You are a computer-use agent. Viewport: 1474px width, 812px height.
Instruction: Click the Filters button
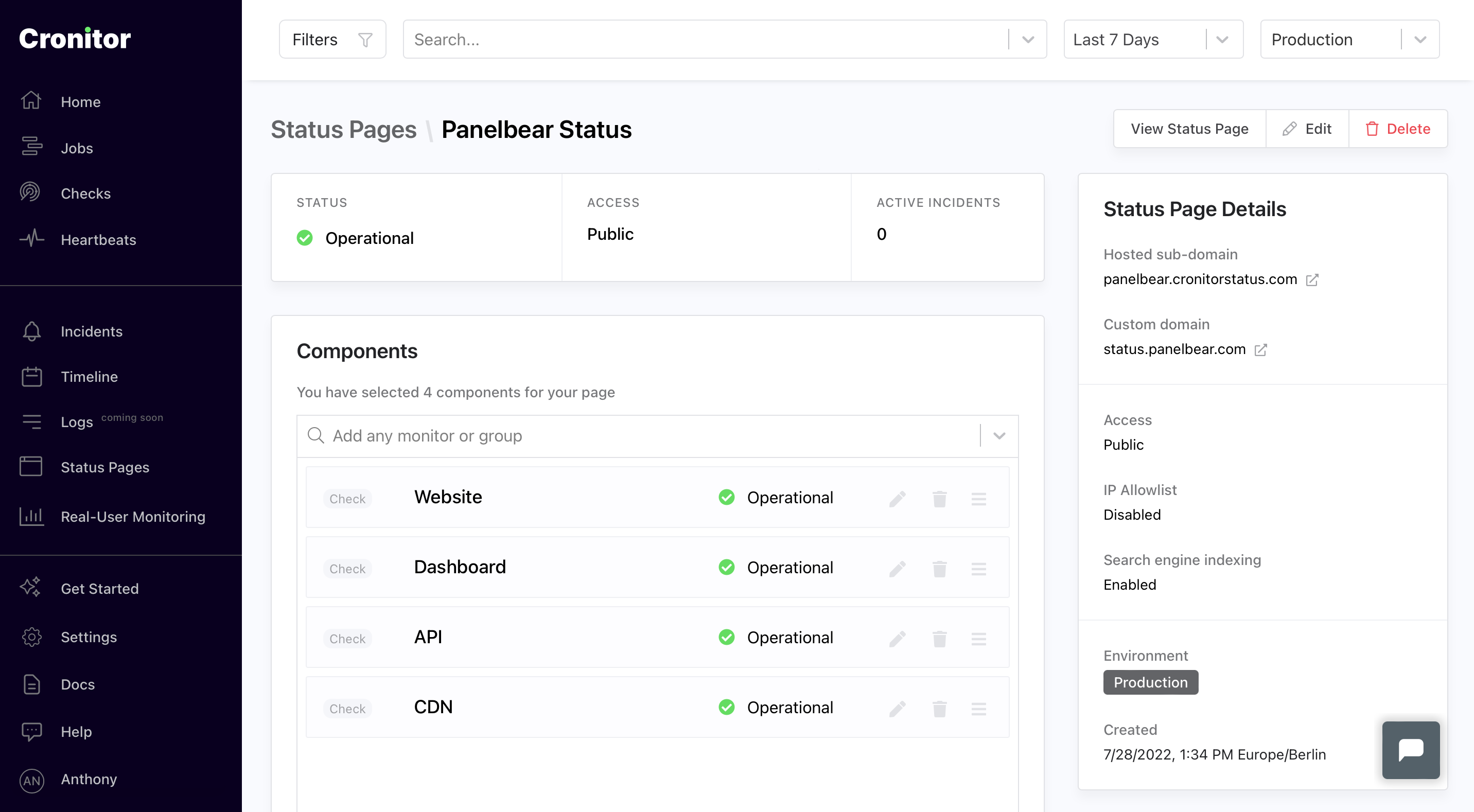point(332,40)
